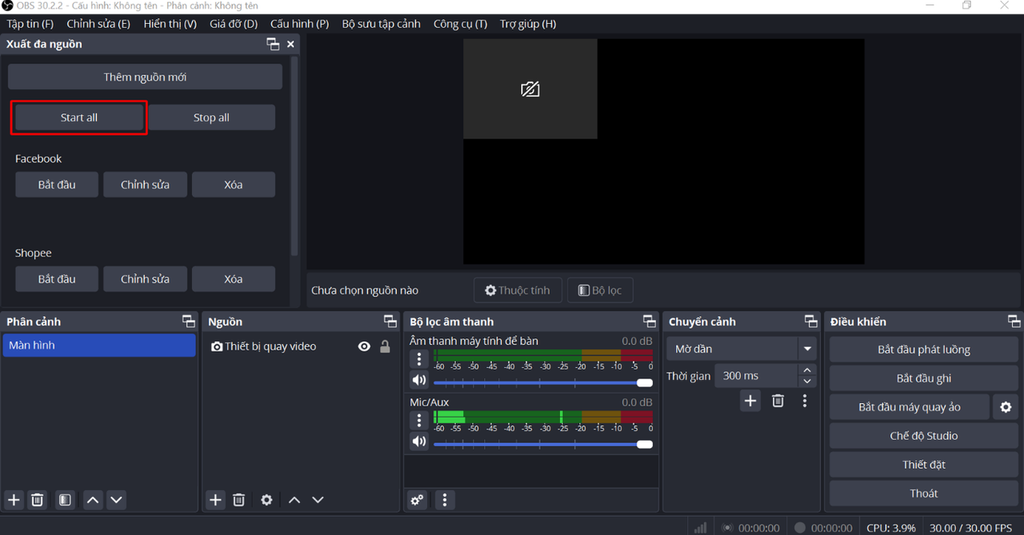Adjust desktop audio volume slider
Image resolution: width=1024 pixels, height=535 pixels.
543,383
